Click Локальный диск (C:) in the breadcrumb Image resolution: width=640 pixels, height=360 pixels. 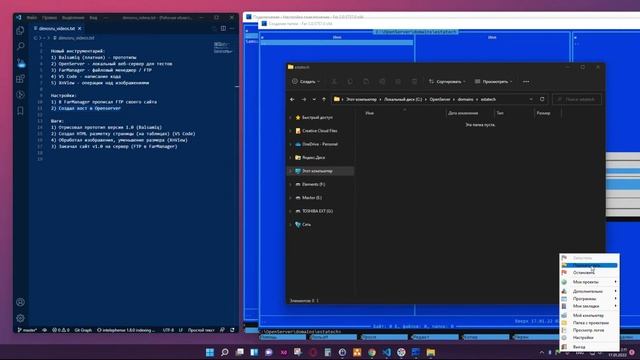coord(403,99)
